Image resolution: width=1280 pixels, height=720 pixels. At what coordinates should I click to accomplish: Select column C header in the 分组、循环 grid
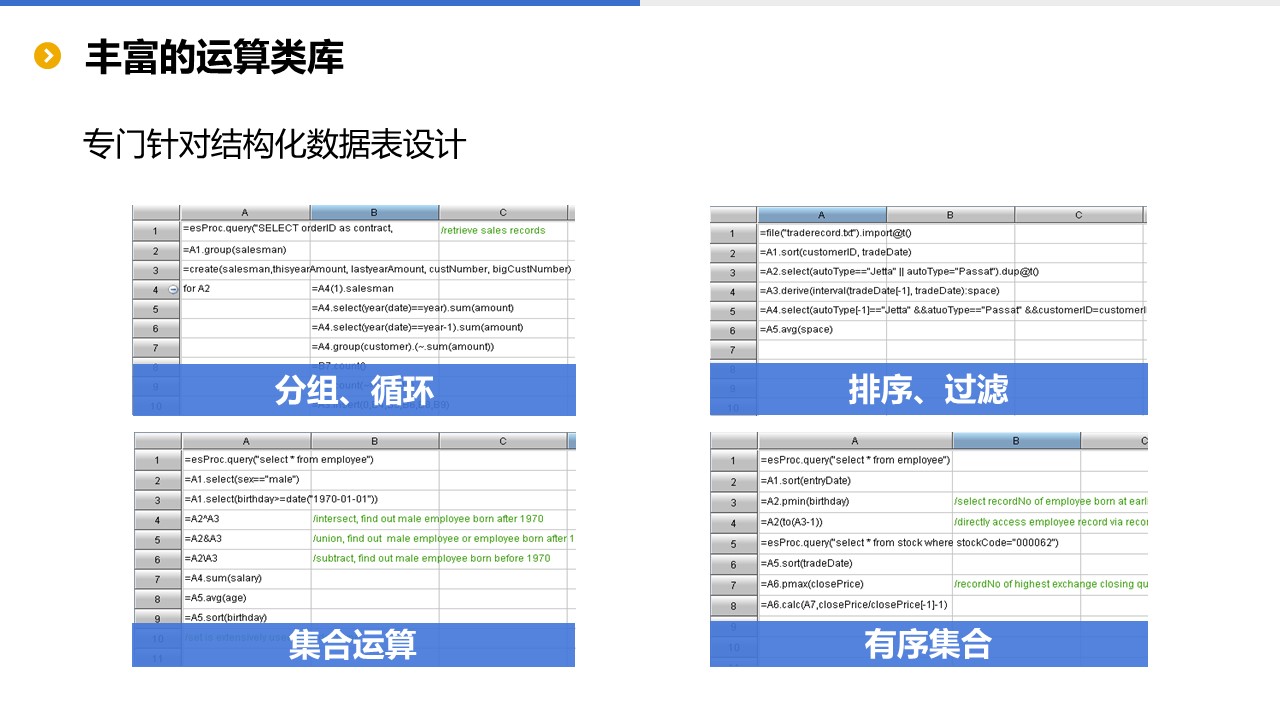pos(503,213)
